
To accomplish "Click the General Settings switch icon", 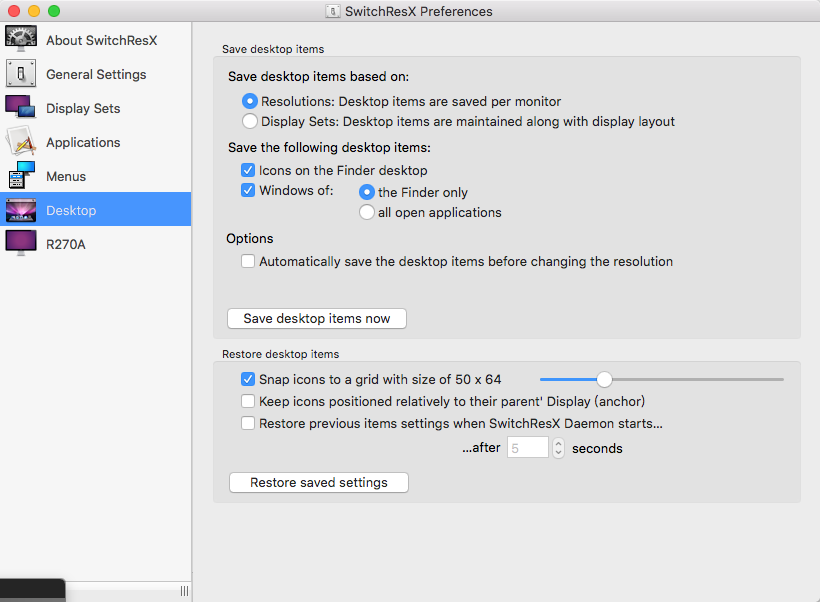I will [x=21, y=73].
